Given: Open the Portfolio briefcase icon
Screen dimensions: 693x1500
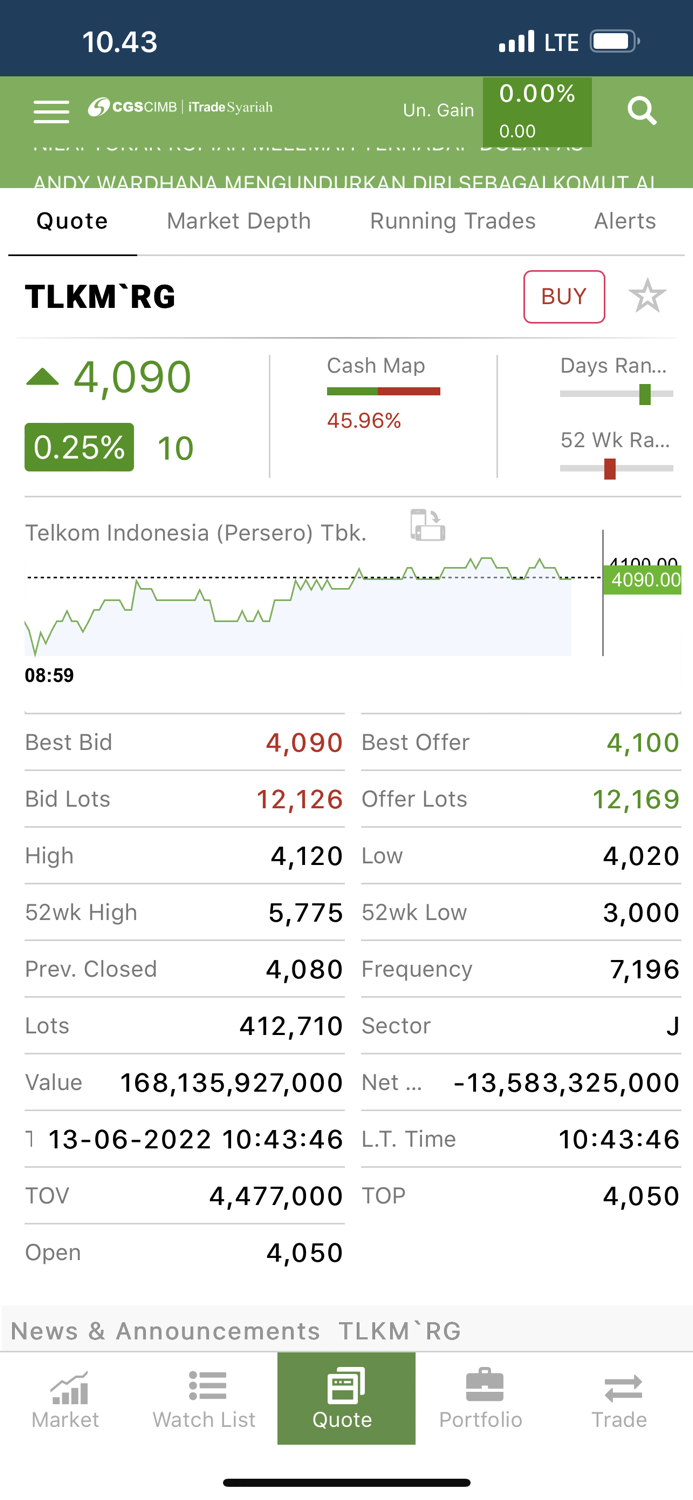Looking at the screenshot, I should 481,1398.
